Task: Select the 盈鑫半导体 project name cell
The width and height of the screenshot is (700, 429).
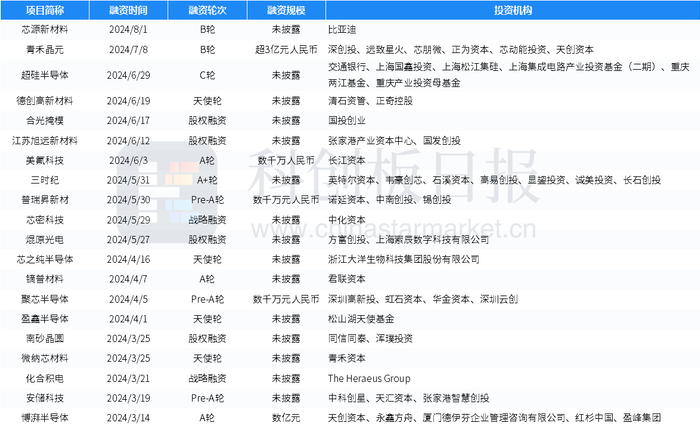Action: [x=45, y=319]
